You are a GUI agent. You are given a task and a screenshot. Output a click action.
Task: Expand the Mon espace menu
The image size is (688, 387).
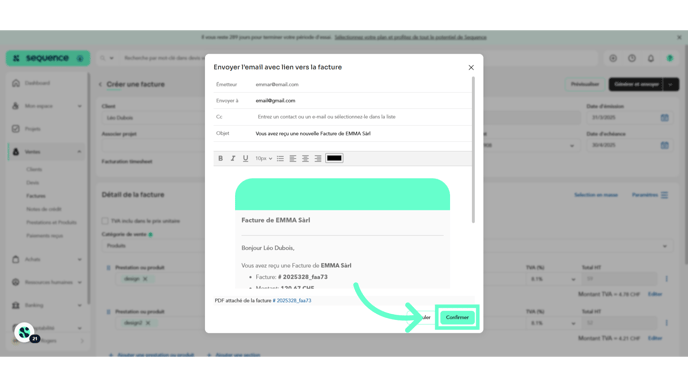(46, 106)
